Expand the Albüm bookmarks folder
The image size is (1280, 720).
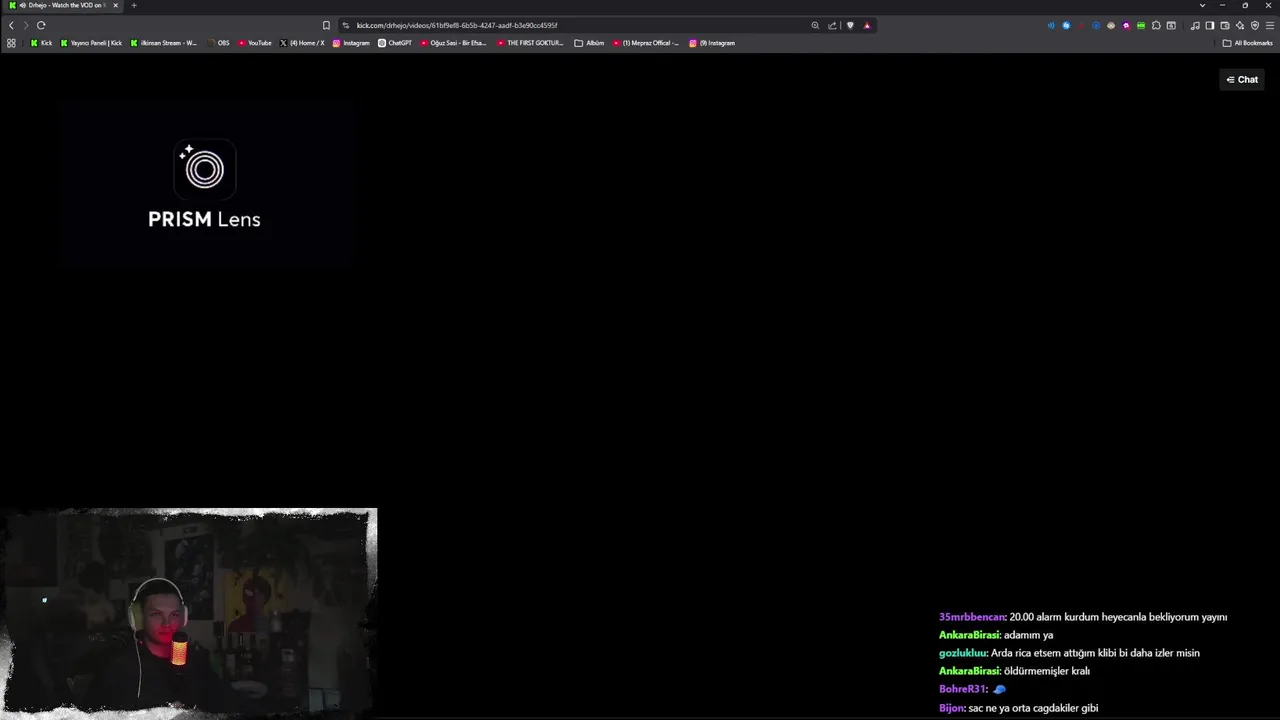tap(589, 43)
